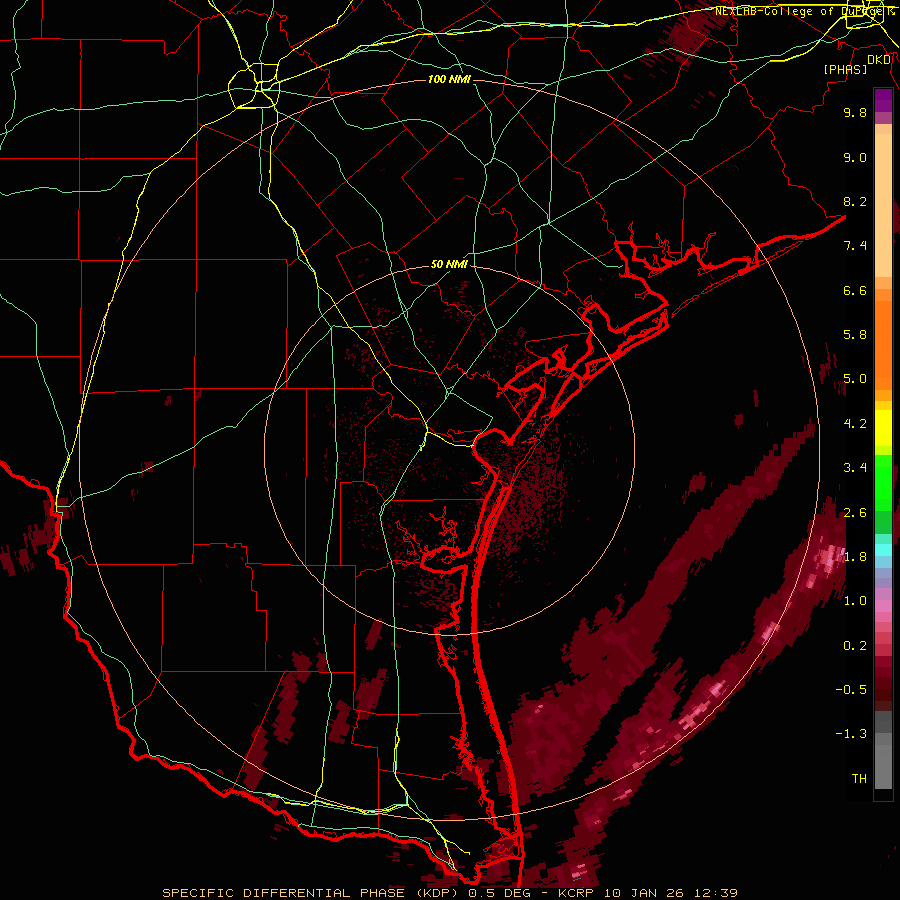Click the "TH" threshold label on legend
Viewport: 900px width, 900px height.
click(859, 779)
